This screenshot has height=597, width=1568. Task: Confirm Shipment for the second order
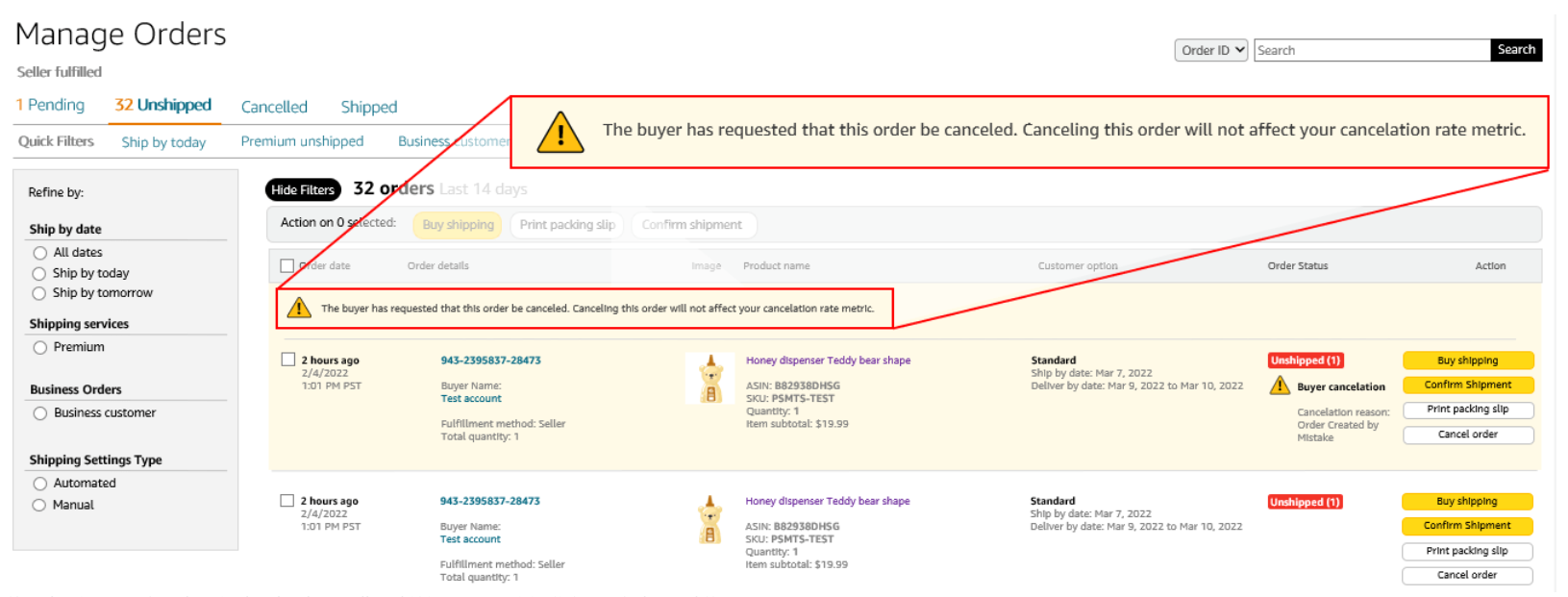click(x=1467, y=526)
